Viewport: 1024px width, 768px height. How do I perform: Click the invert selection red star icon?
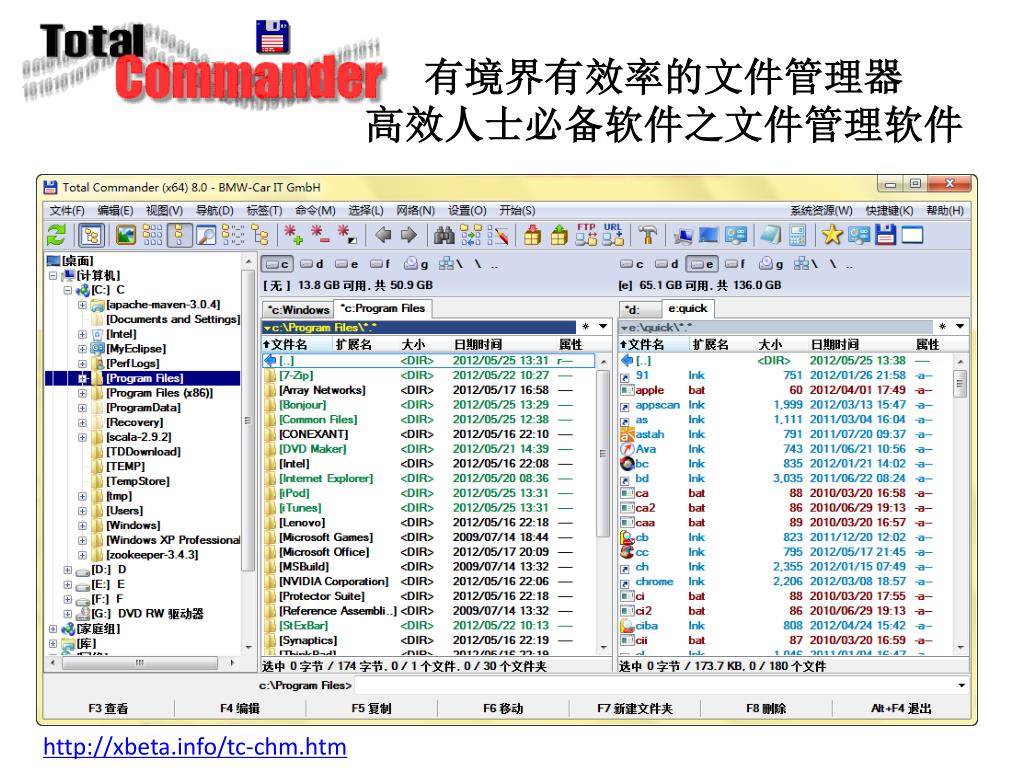point(345,235)
